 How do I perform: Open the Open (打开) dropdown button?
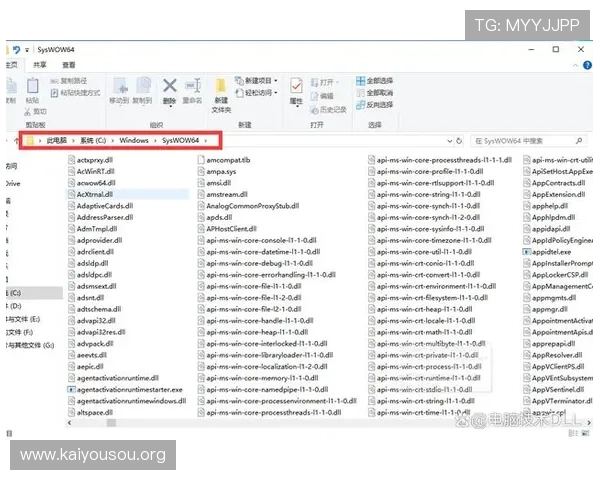(x=324, y=82)
